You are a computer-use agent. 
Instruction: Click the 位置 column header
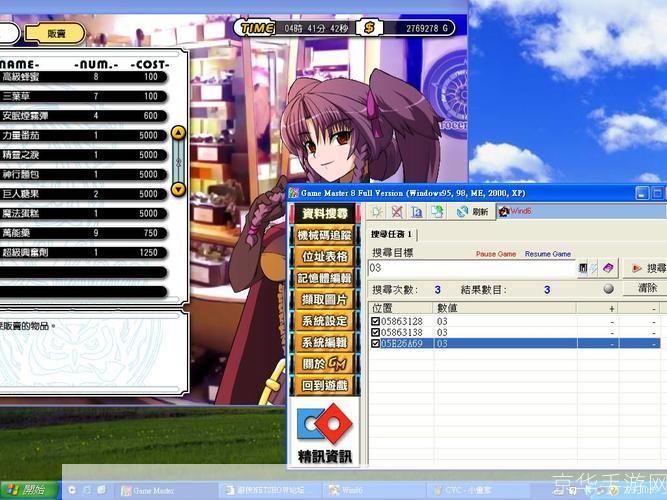(401, 308)
